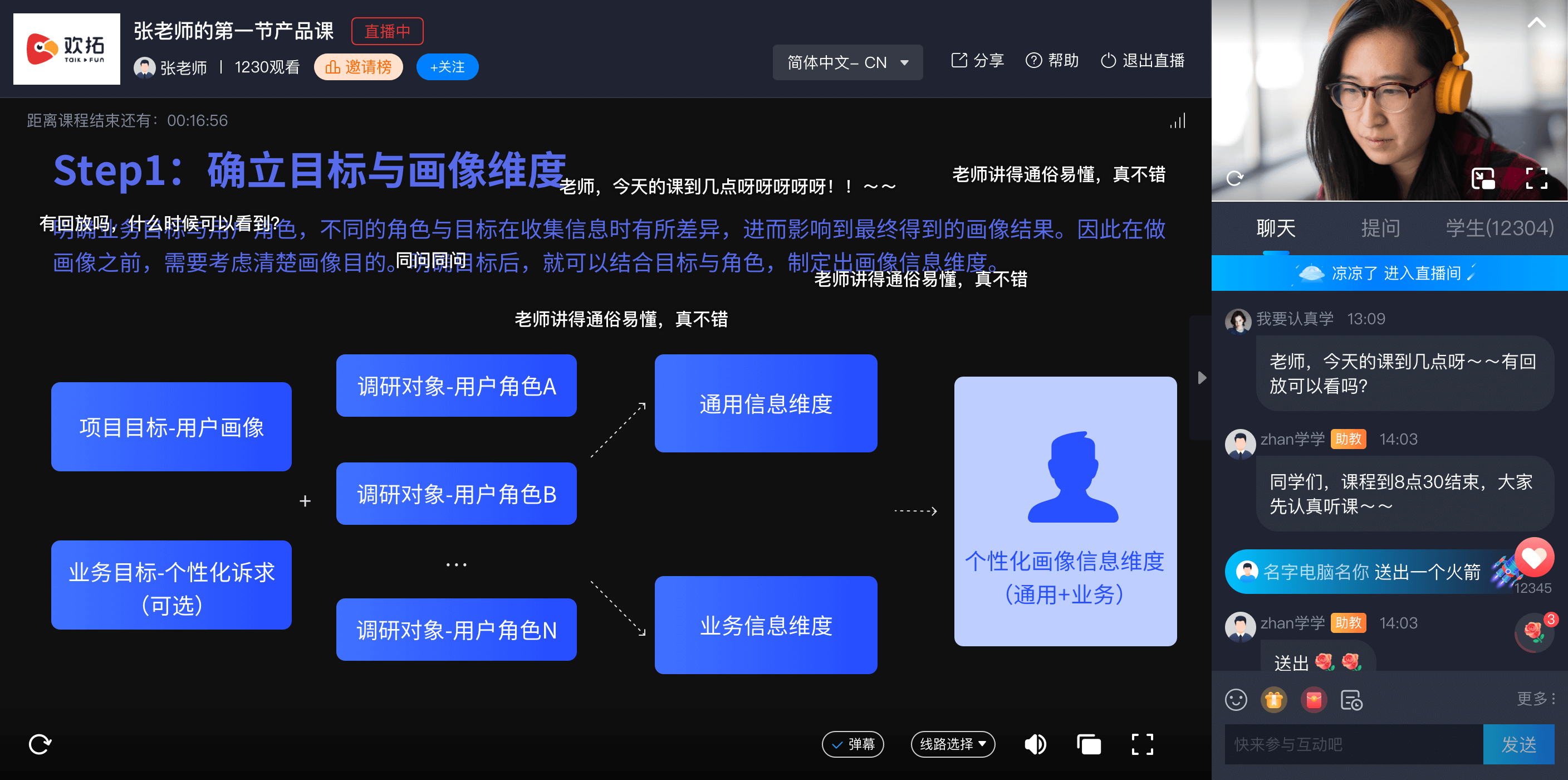Collapse the camera video with the up chevron
The height and width of the screenshot is (780, 1568).
(x=1536, y=23)
